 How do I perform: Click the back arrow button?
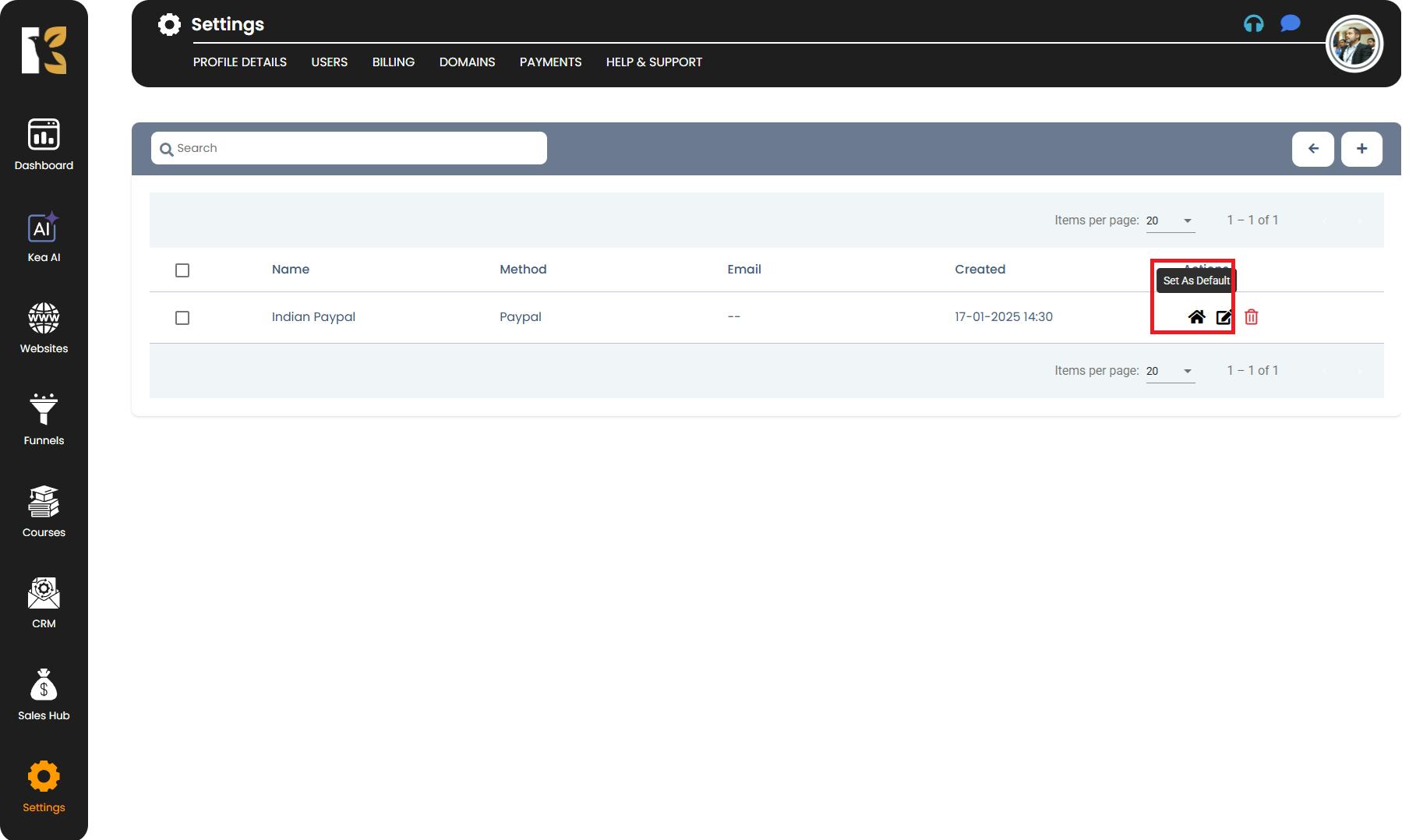1312,149
